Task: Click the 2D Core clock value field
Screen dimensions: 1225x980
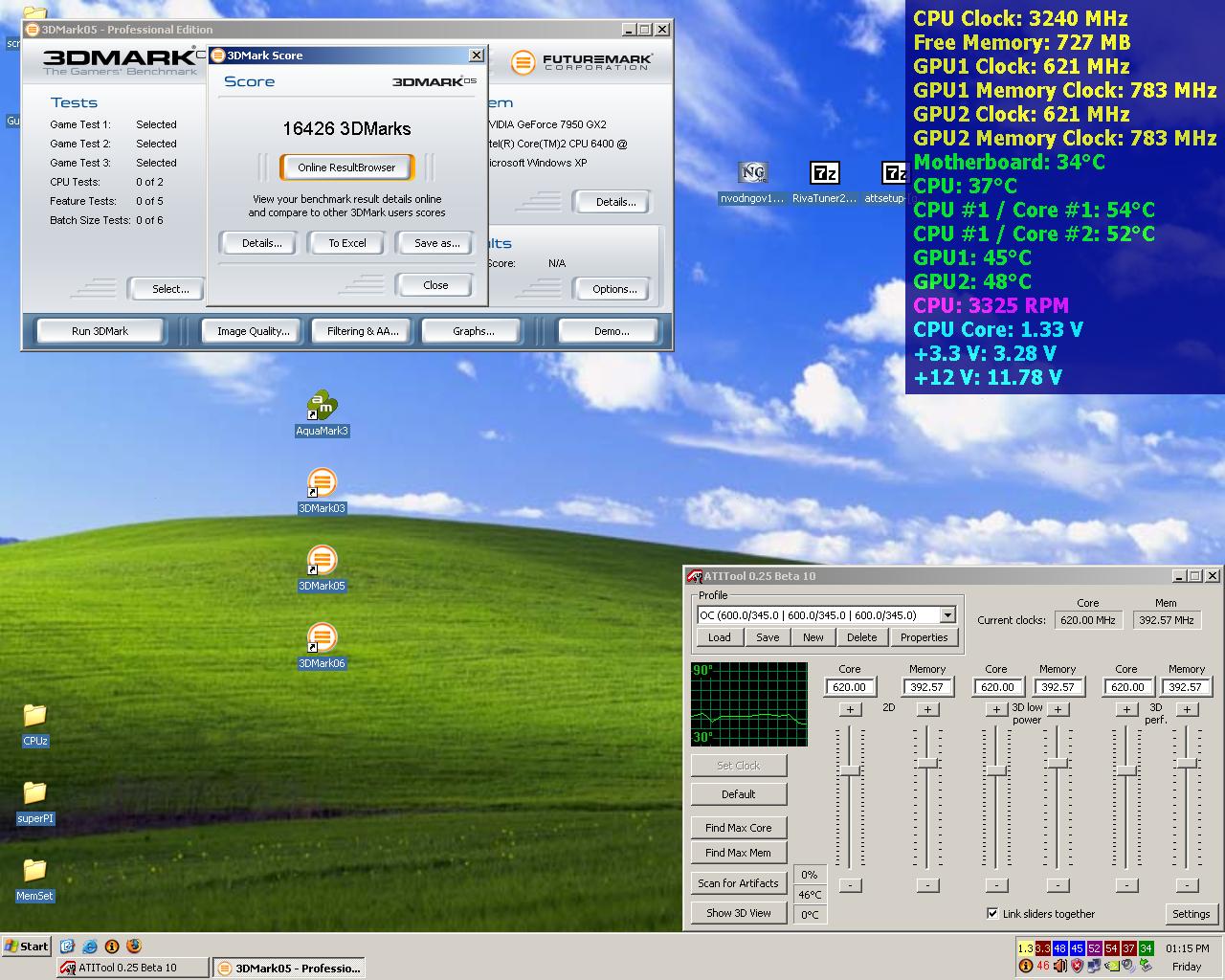Action: (x=850, y=687)
